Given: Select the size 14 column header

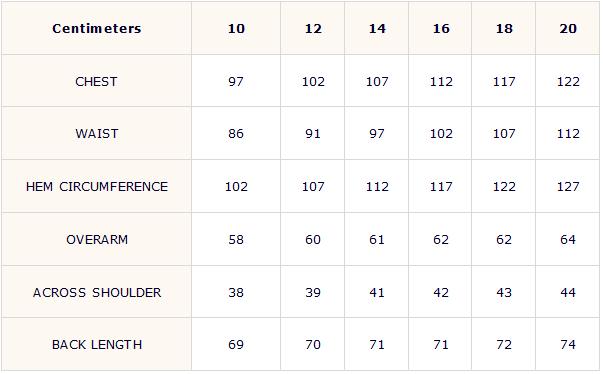Looking at the screenshot, I should click(377, 28).
